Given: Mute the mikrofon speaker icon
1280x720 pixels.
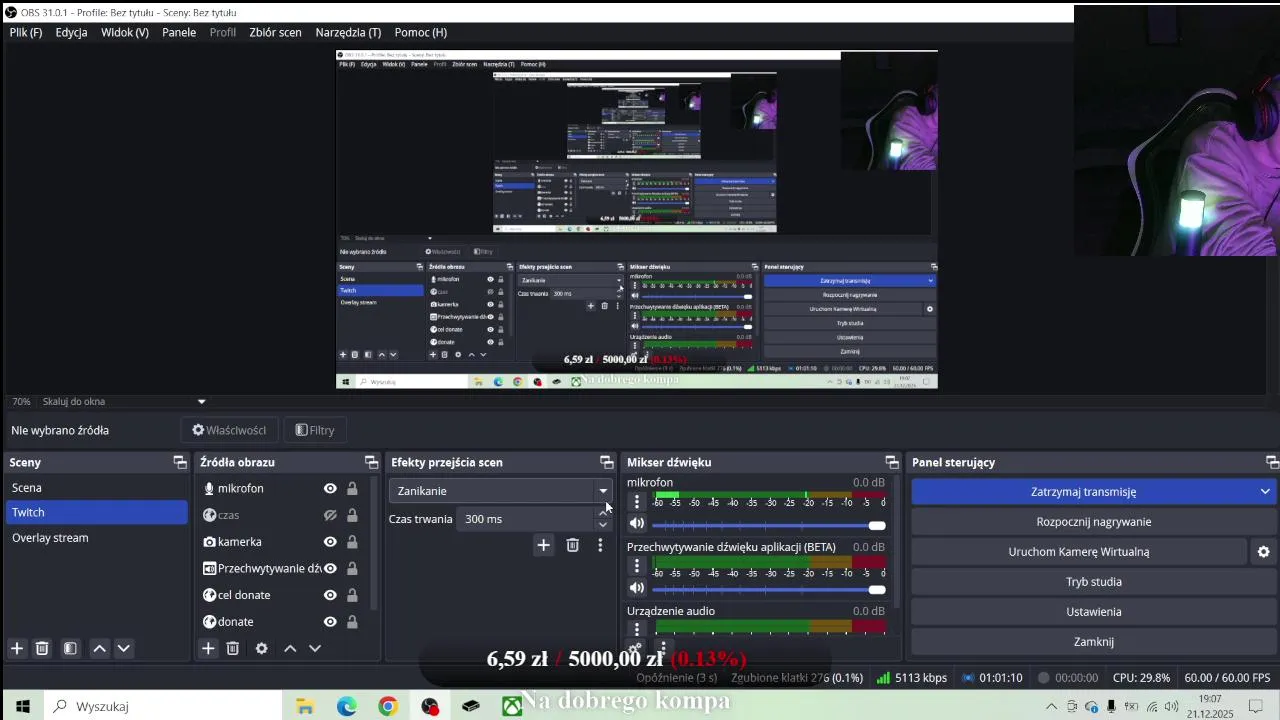Looking at the screenshot, I should click(637, 524).
